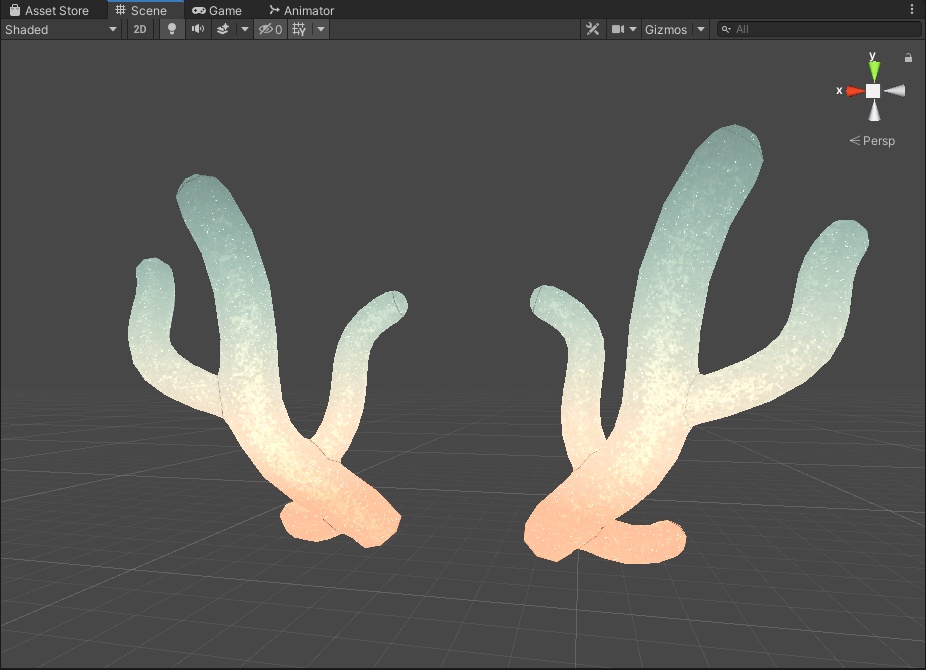Click the scene gizmo center cube
This screenshot has height=670, width=926.
pyautogui.click(x=873, y=90)
